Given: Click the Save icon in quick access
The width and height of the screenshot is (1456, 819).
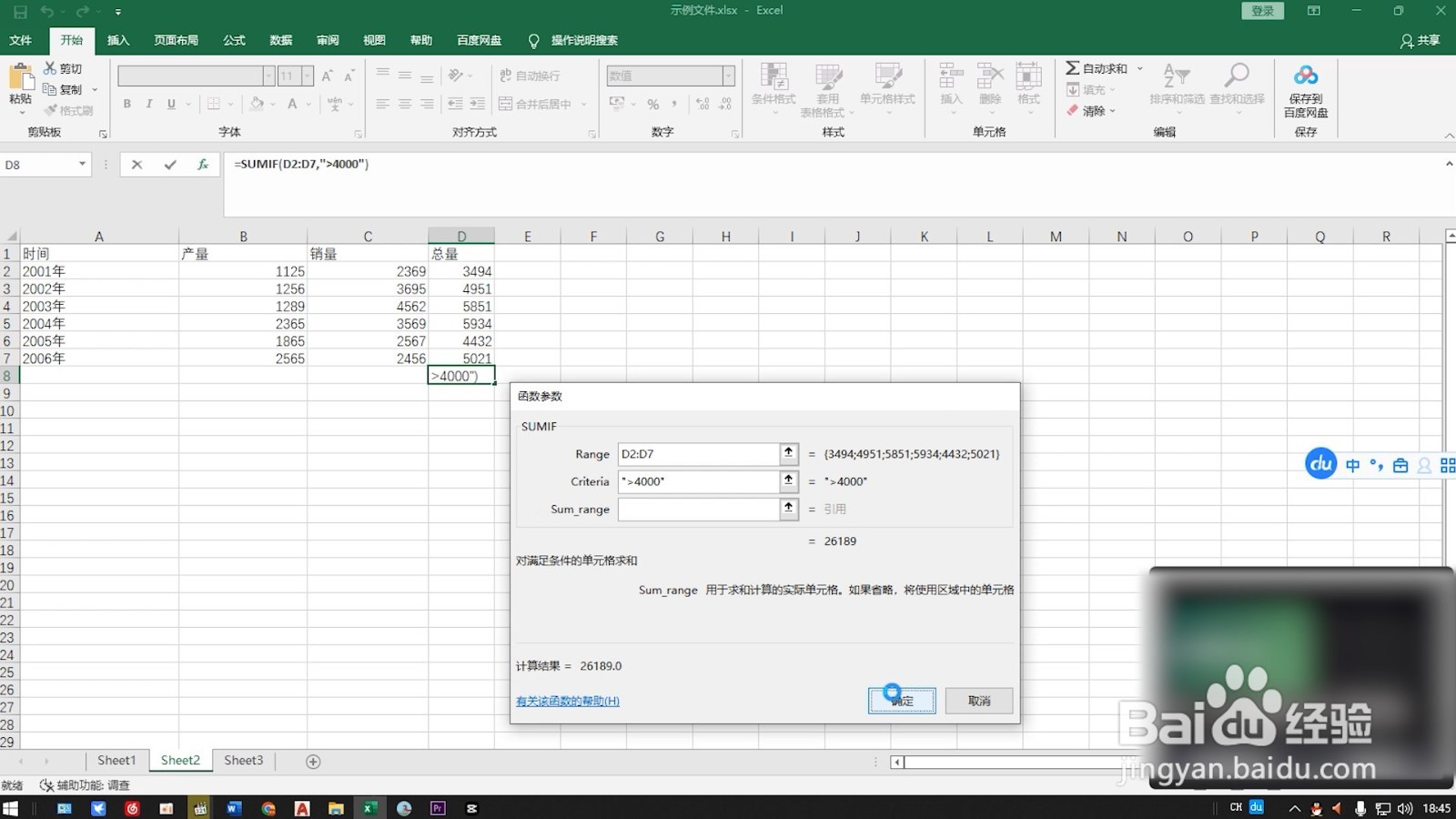Looking at the screenshot, I should (20, 12).
